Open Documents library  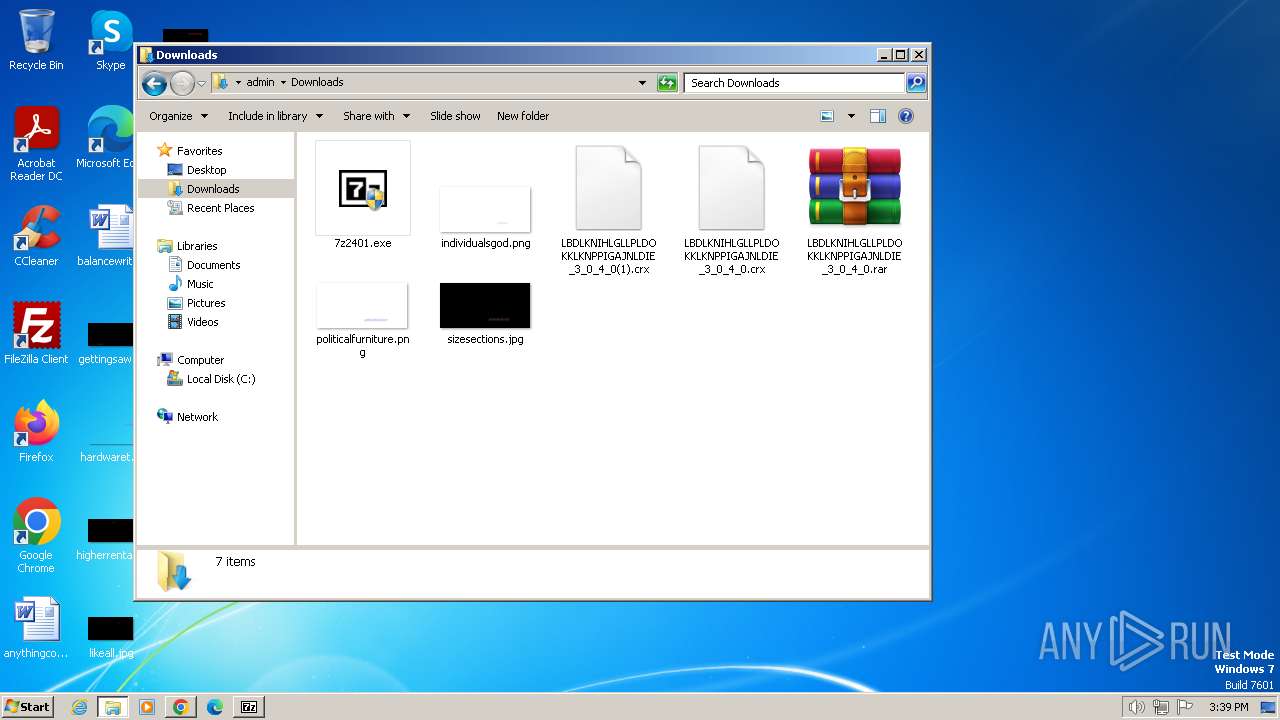click(x=213, y=265)
